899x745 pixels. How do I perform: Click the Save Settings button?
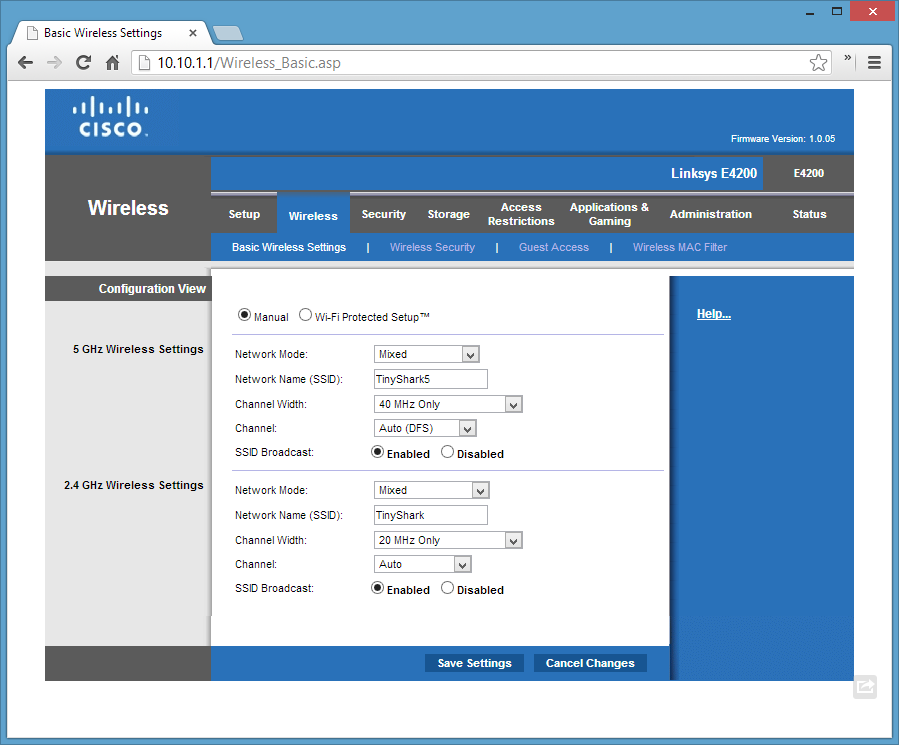(x=474, y=663)
